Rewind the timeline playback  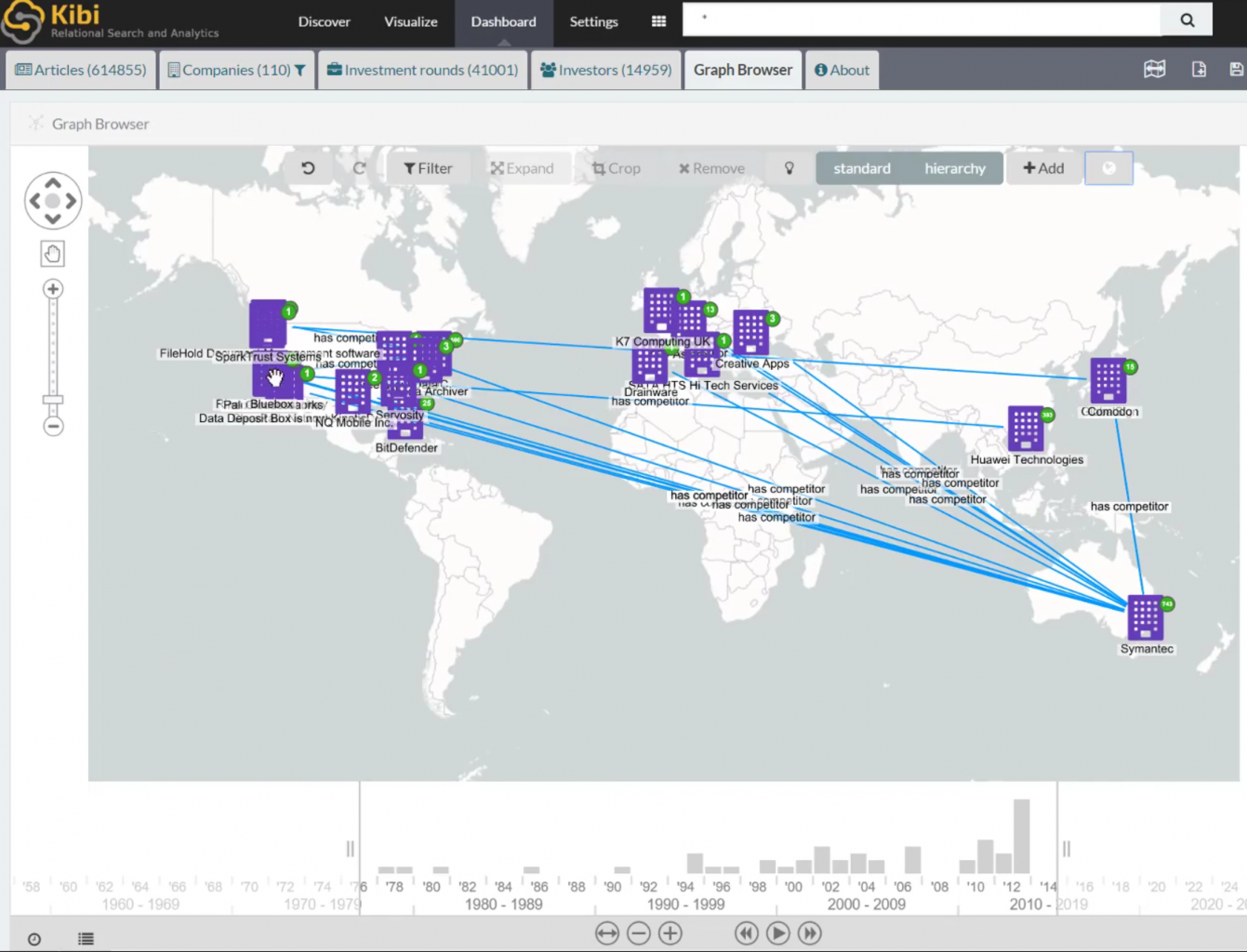point(747,933)
